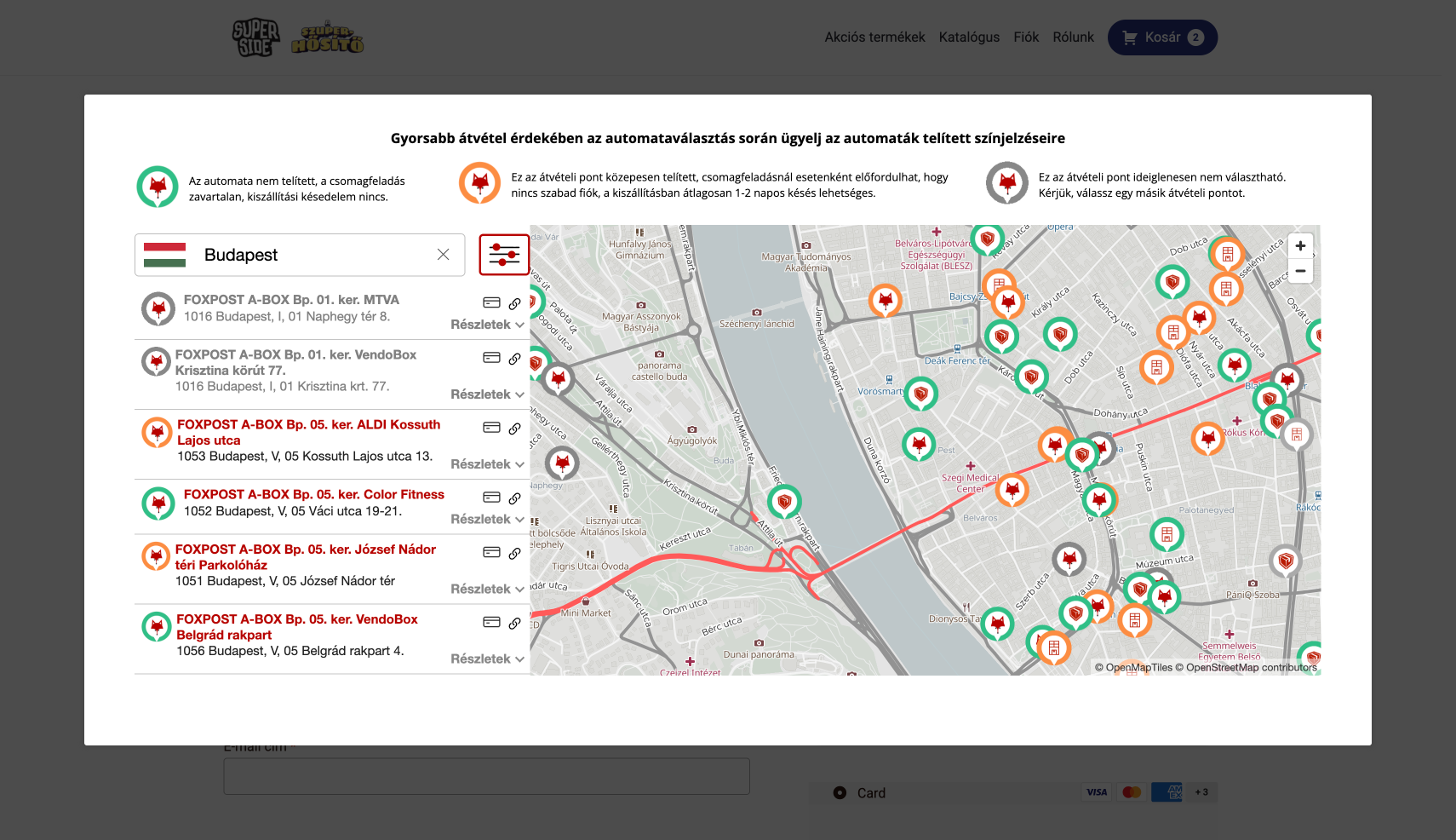
Task: Click the Budapest city search field
Action: (300, 255)
